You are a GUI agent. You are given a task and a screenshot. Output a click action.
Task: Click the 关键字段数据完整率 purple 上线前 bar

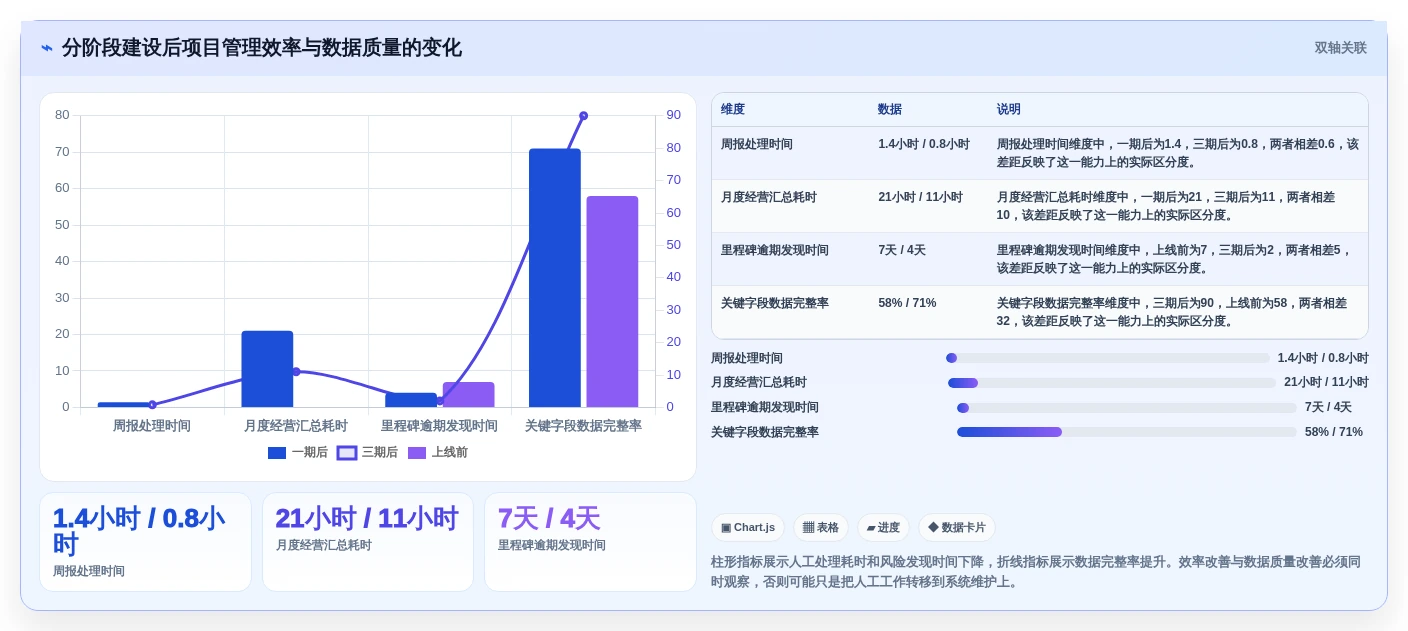612,301
